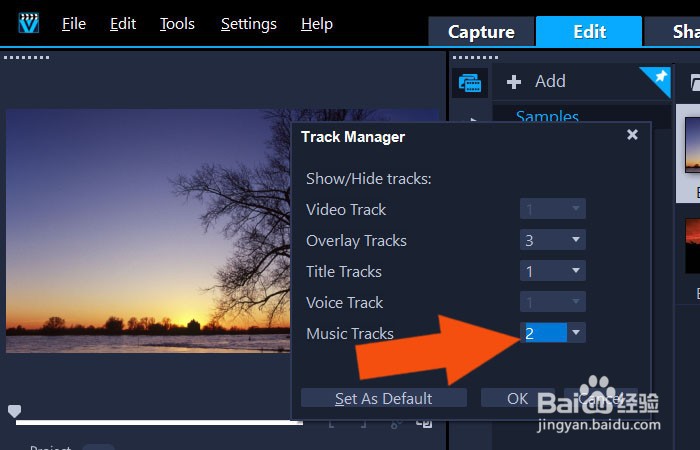
Task: Click the preview jog bar
Action: [159, 422]
